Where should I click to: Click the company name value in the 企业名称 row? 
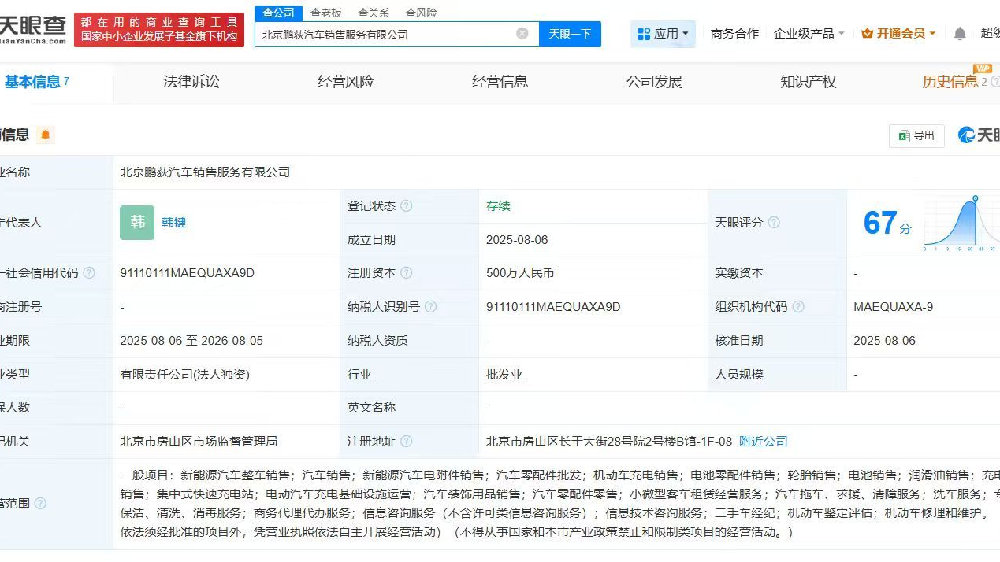click(205, 172)
